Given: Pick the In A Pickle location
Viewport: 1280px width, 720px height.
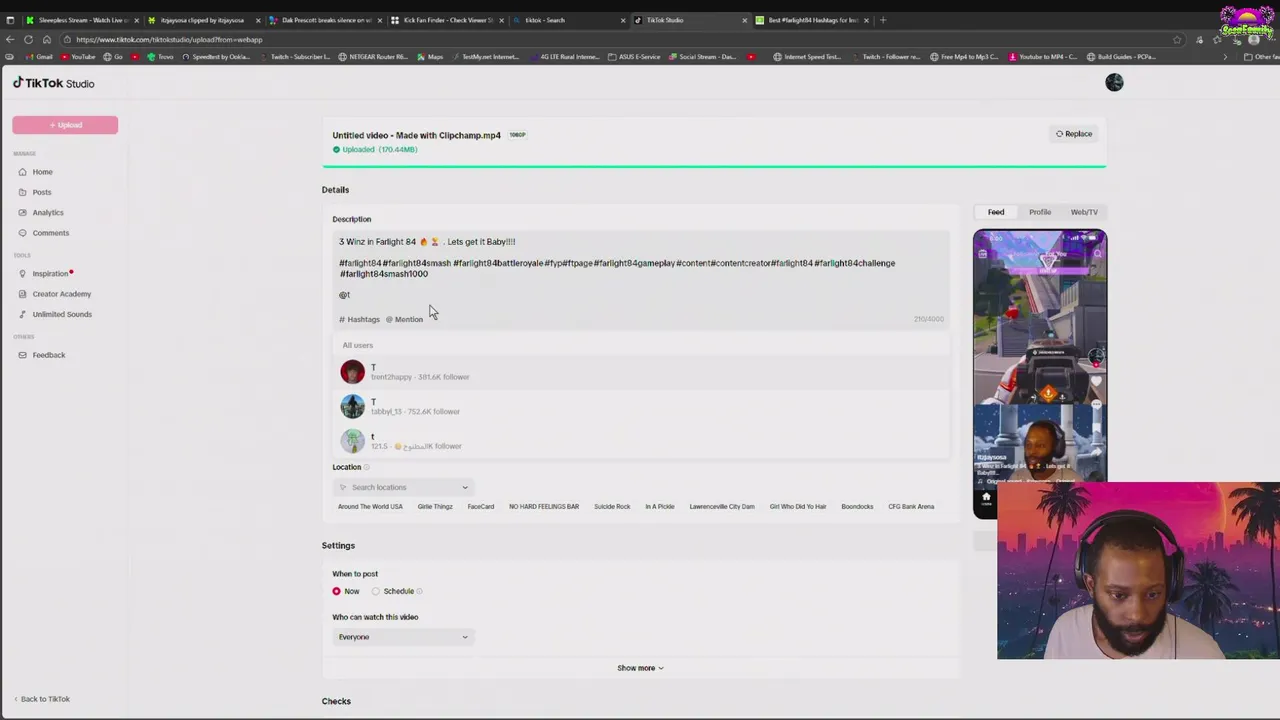Looking at the screenshot, I should (659, 507).
